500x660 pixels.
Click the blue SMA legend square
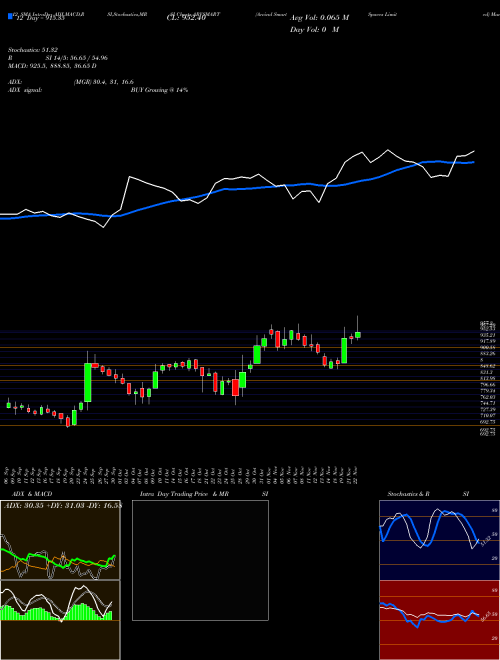pos(10,16)
